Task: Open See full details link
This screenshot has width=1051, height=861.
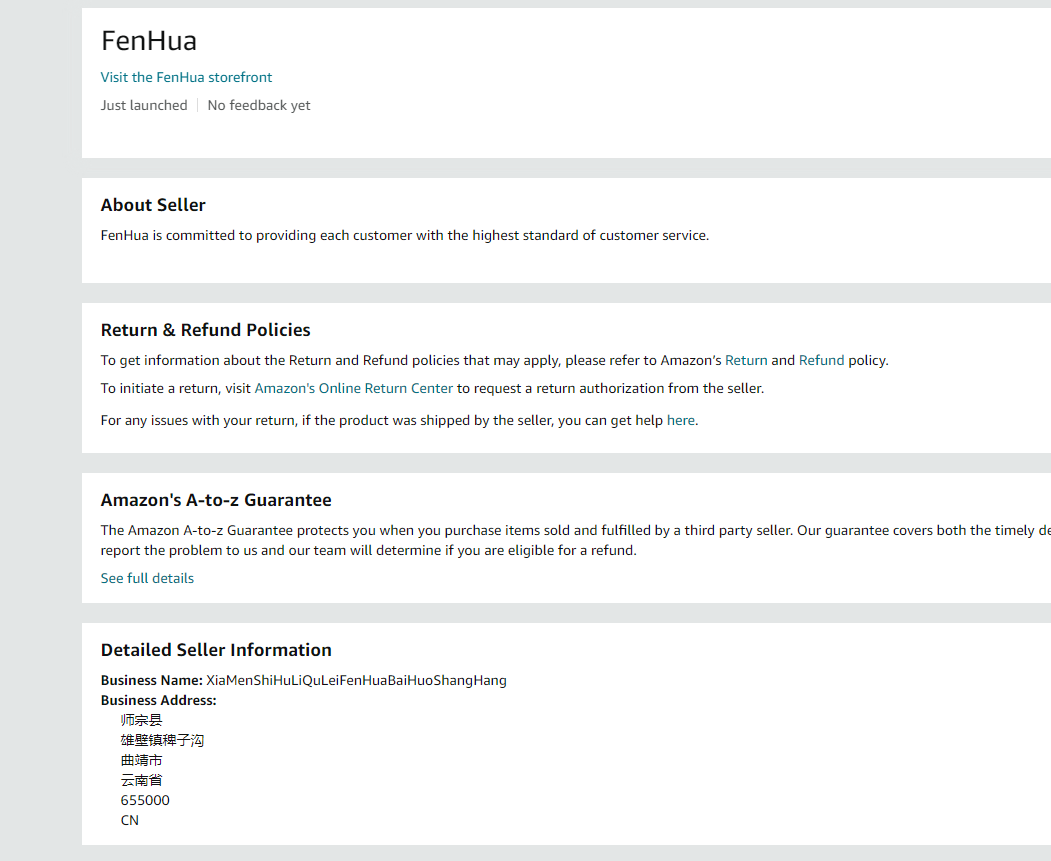Action: point(147,578)
